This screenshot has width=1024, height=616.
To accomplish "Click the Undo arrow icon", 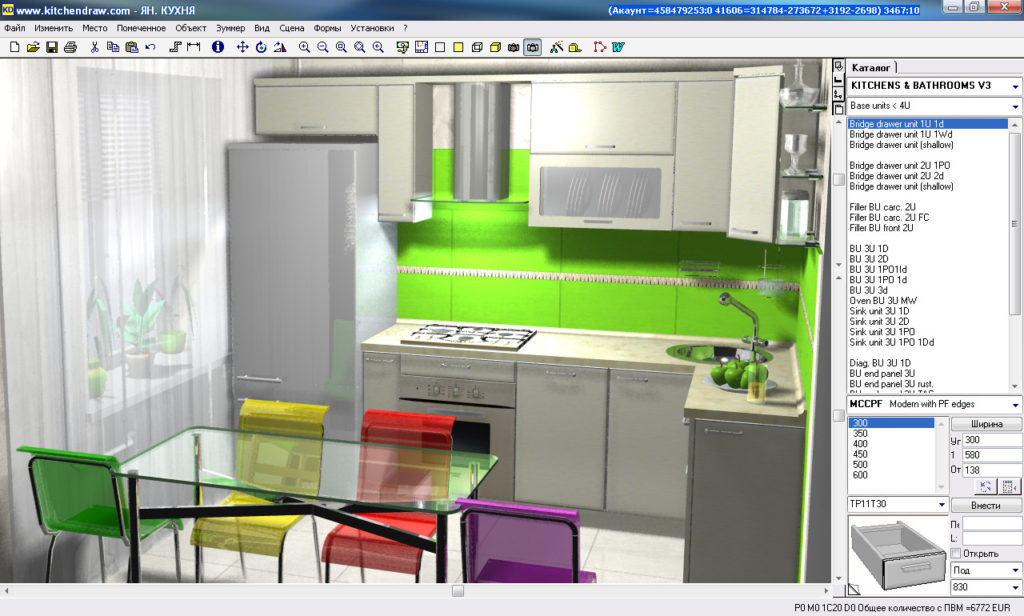I will point(150,47).
